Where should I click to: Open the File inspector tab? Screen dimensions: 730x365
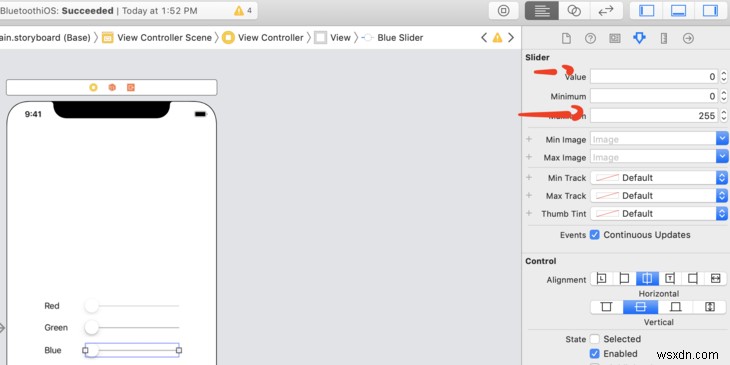566,38
